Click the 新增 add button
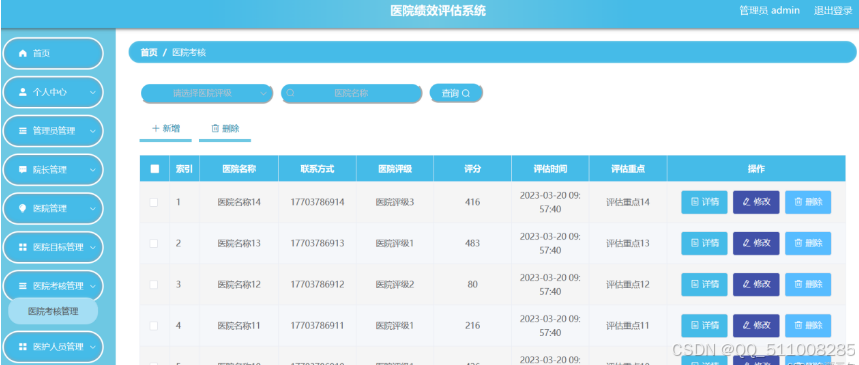This screenshot has width=859, height=365. point(165,129)
